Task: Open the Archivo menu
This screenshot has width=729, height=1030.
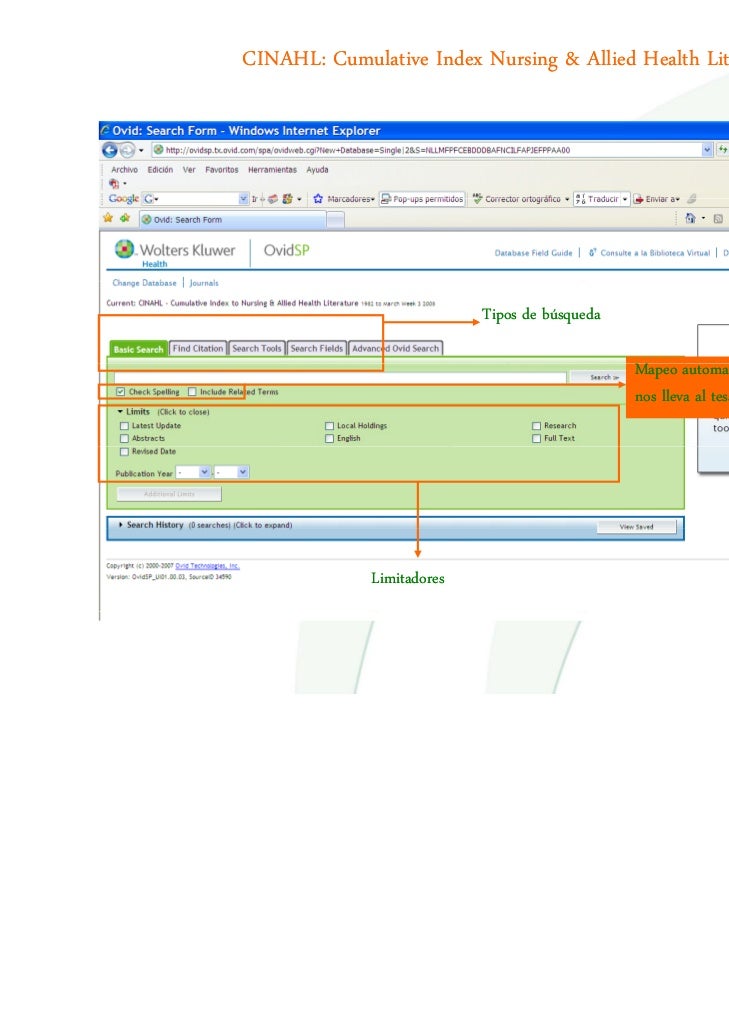Action: [x=124, y=169]
